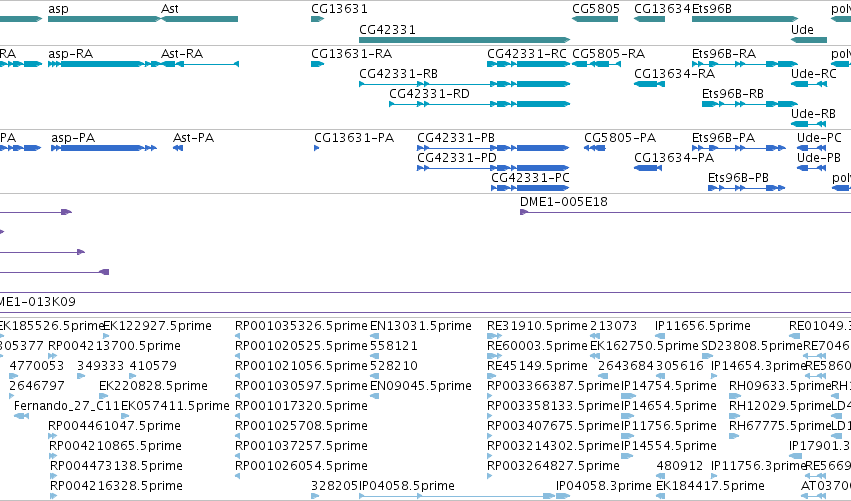Click the RP004473138.5prime EST label
This screenshot has width=851, height=501.
(x=116, y=466)
